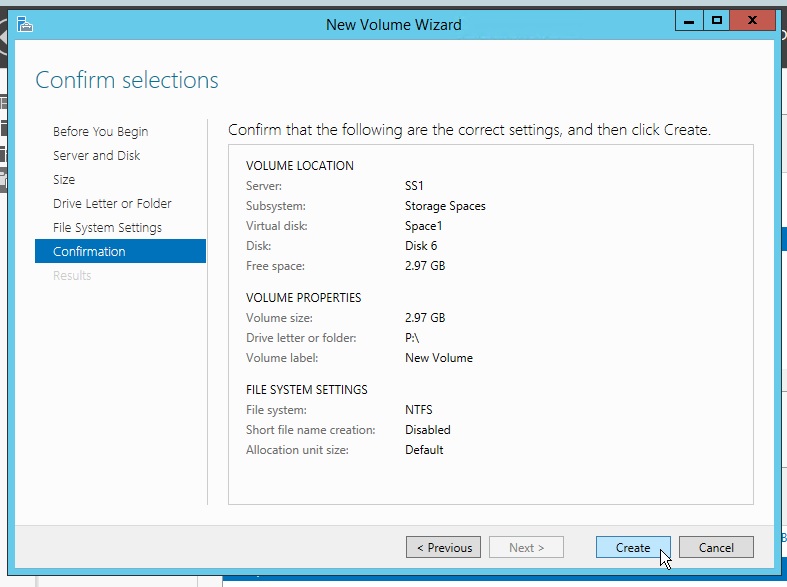Viewport: 787px width, 587px height.
Task: Open the Drive Letter or Folder step
Action: click(112, 204)
